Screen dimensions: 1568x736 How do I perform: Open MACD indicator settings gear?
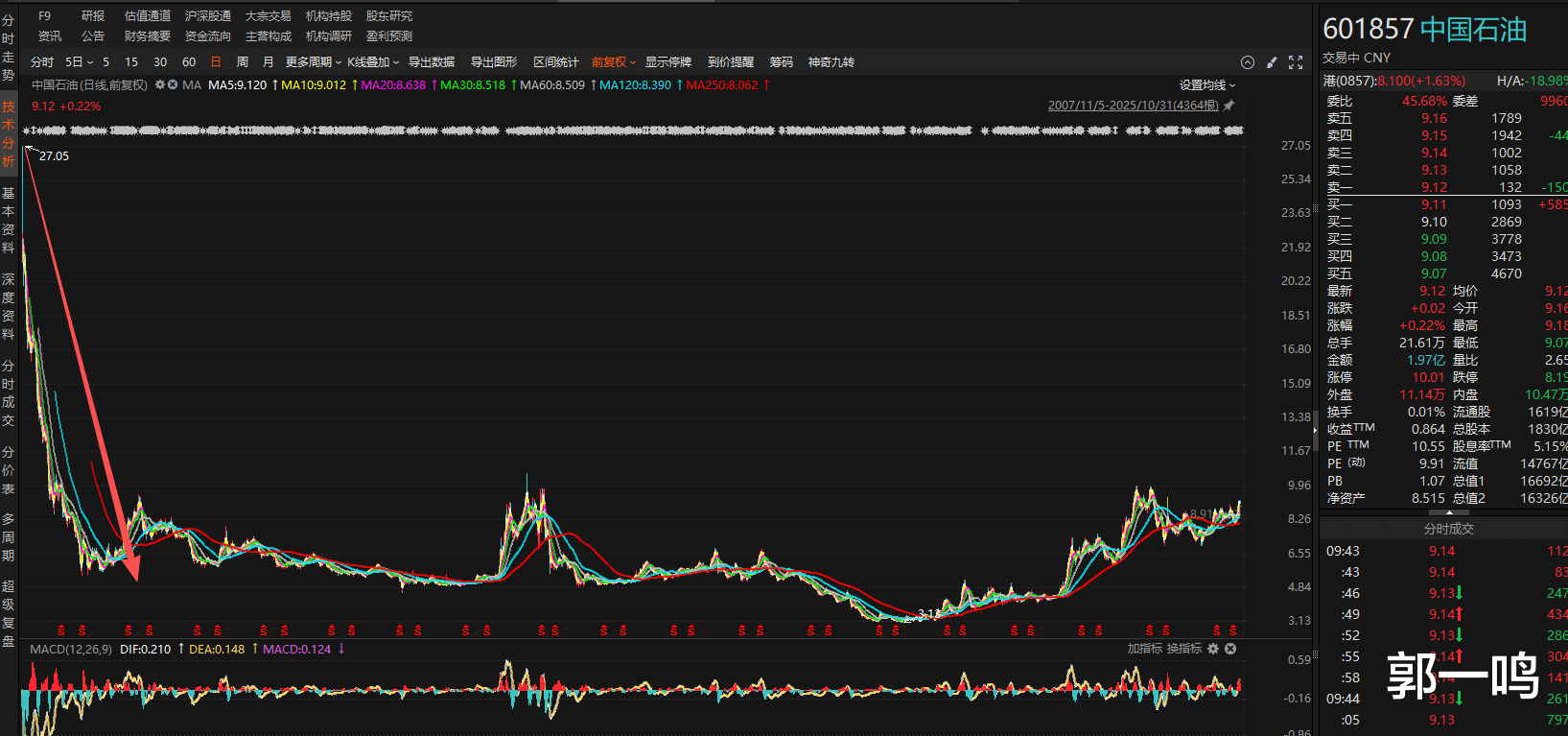pyautogui.click(x=1213, y=649)
